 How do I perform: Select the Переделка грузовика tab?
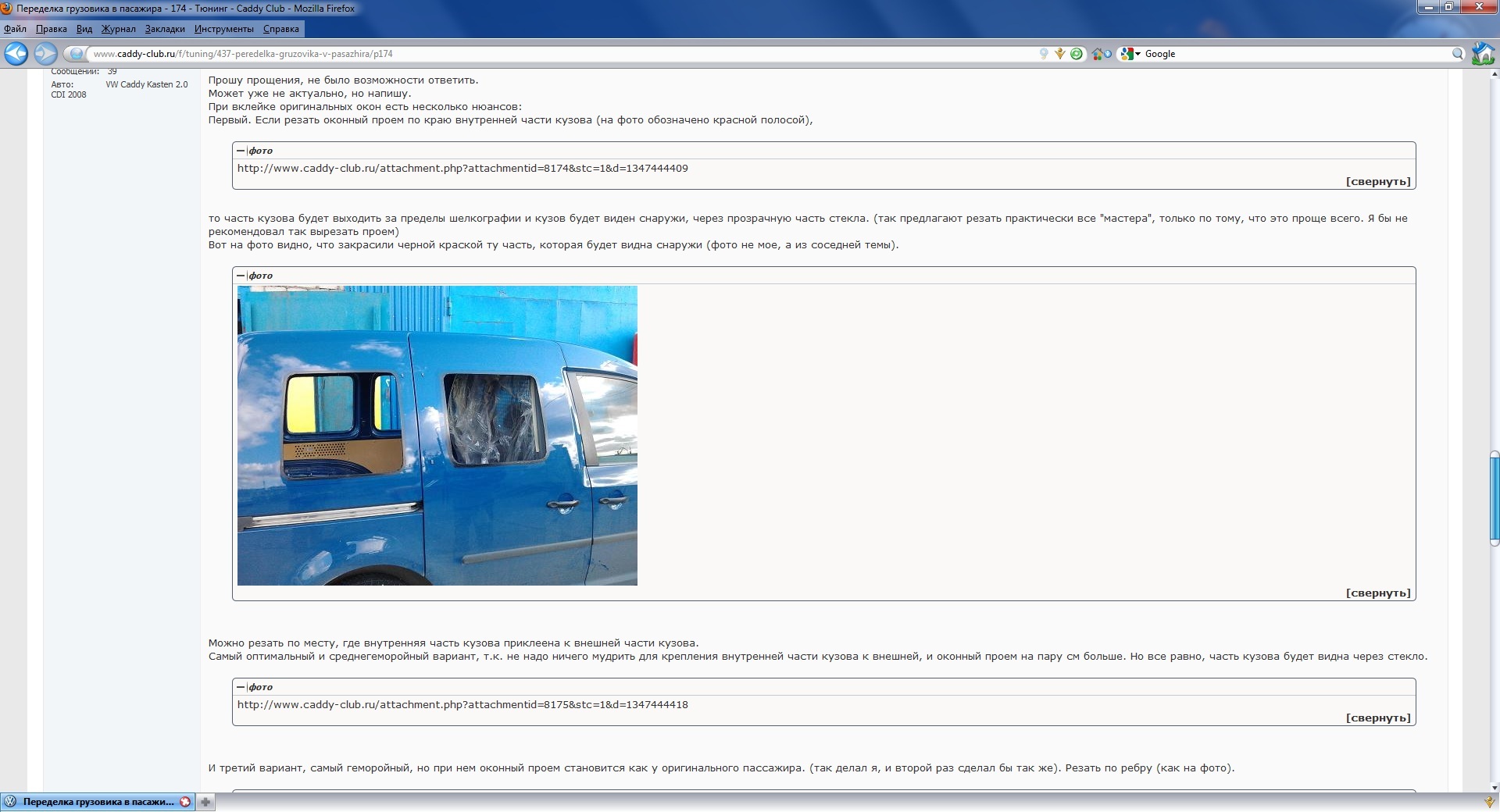pos(98,802)
